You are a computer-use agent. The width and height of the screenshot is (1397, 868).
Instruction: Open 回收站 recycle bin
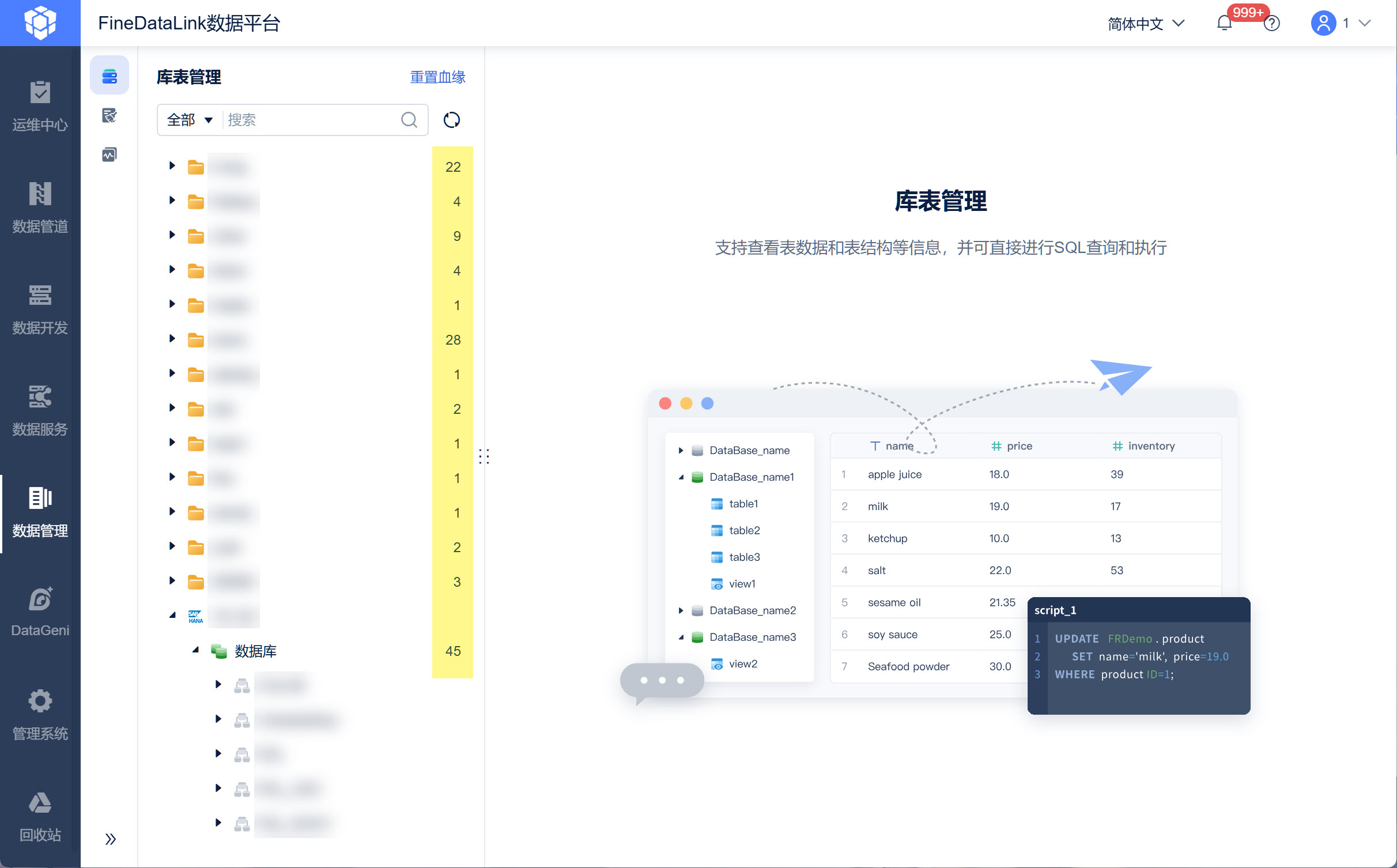40,817
